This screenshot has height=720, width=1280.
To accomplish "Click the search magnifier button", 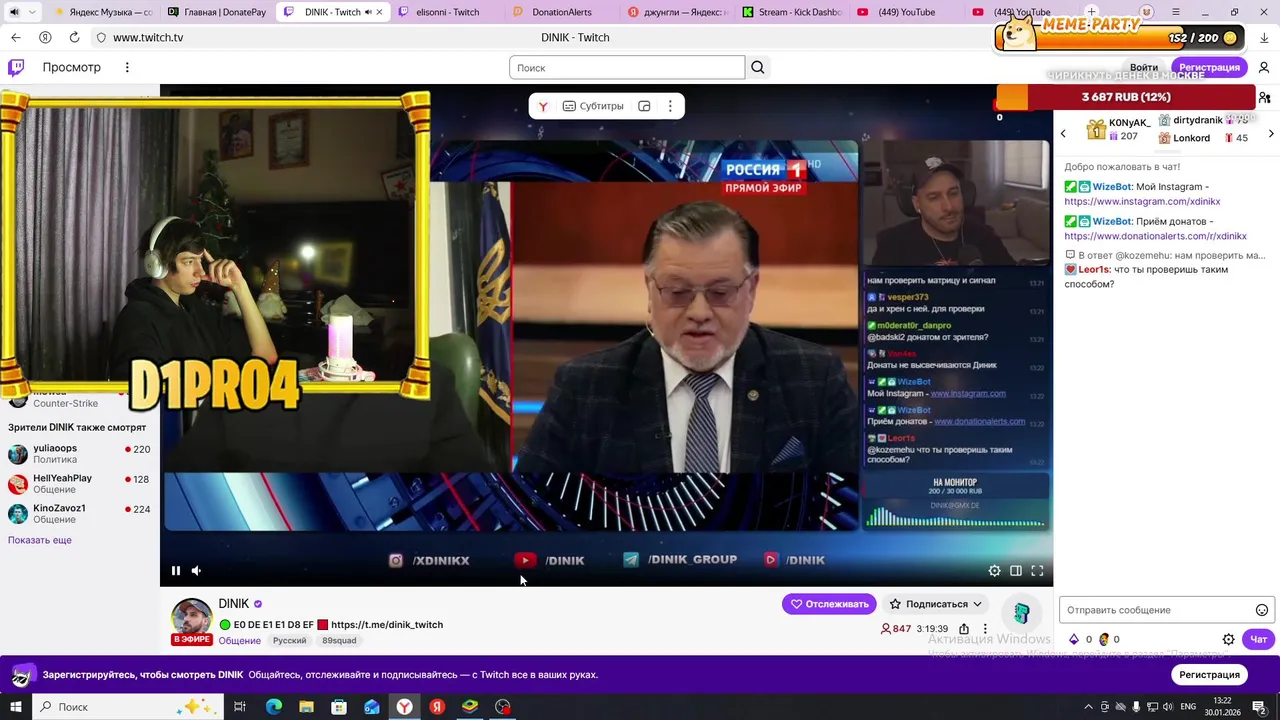I will [758, 67].
